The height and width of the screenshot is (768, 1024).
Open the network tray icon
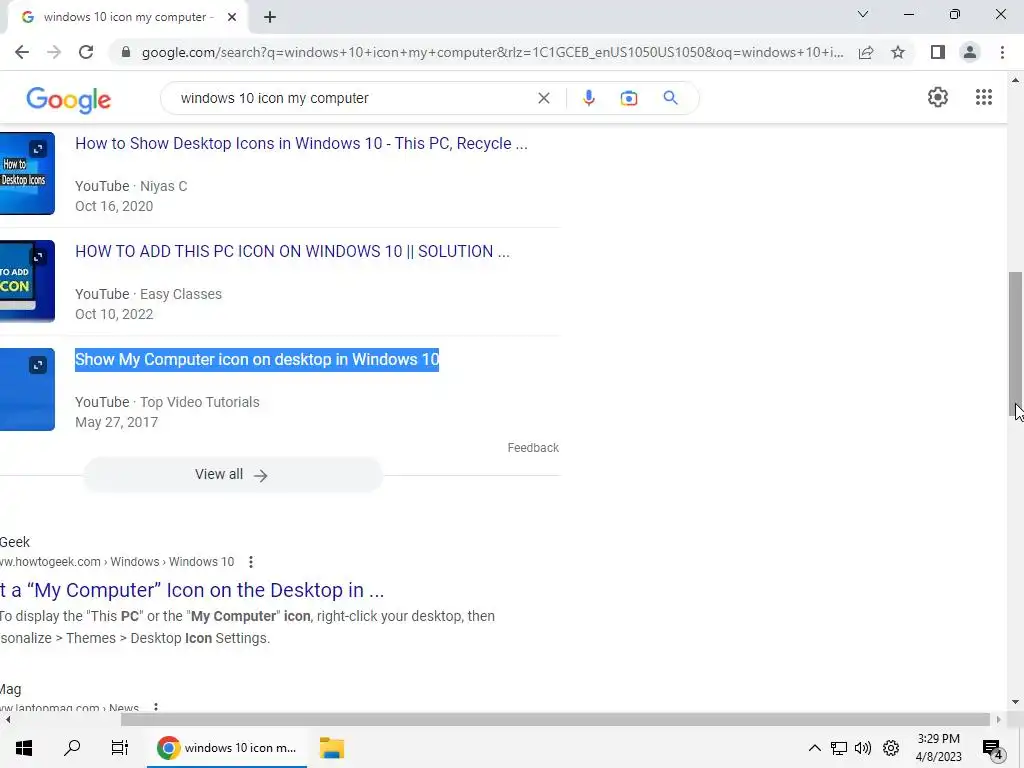click(x=839, y=748)
